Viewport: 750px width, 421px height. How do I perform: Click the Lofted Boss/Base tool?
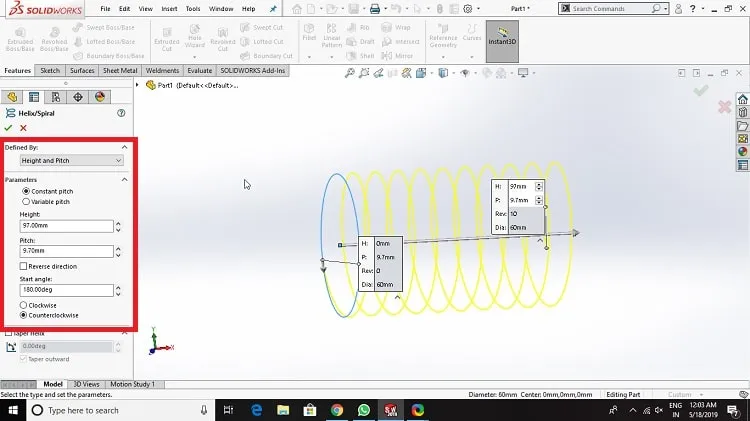pyautogui.click(x=104, y=42)
